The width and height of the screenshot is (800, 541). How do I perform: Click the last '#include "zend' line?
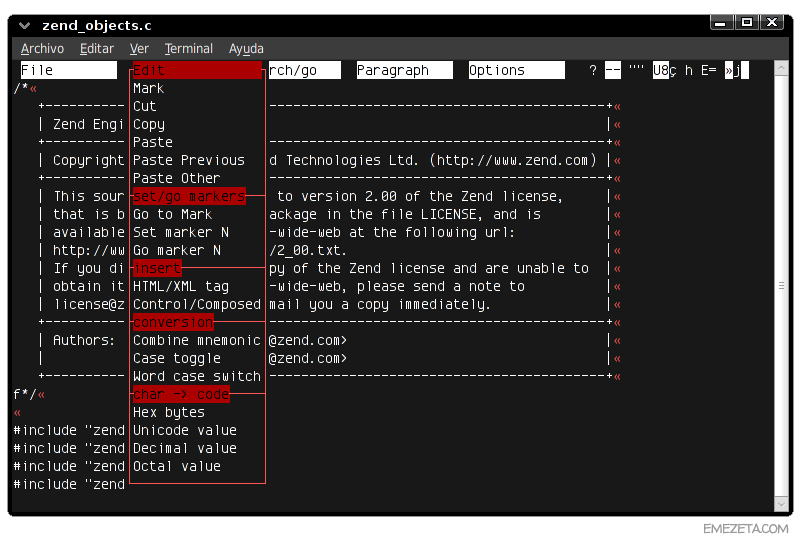point(69,484)
